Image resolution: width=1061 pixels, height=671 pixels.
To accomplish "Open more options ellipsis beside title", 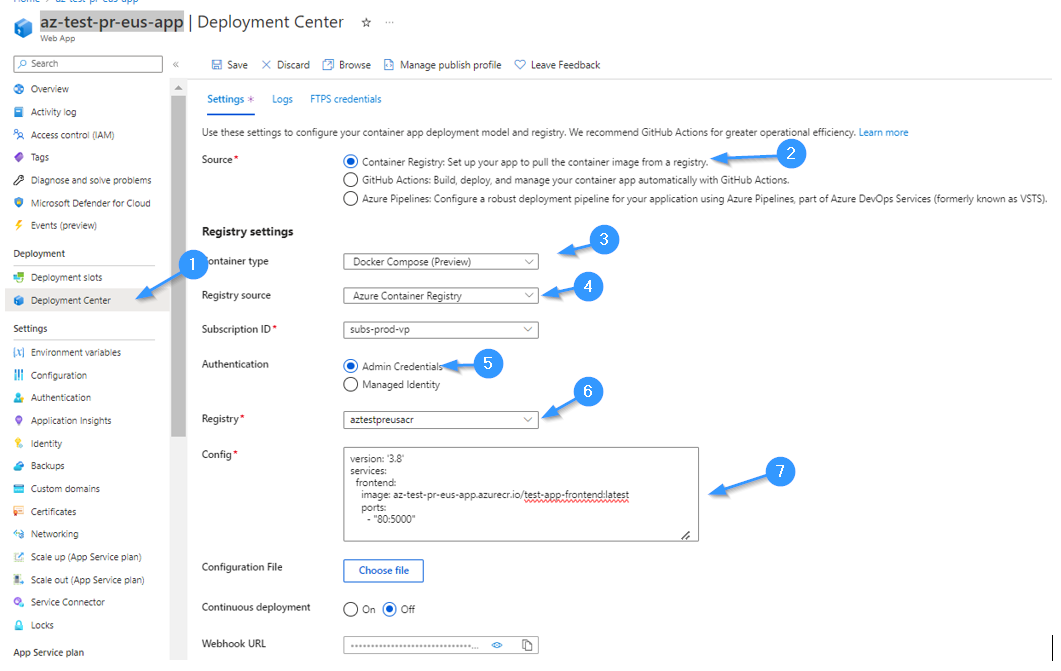I will [389, 22].
